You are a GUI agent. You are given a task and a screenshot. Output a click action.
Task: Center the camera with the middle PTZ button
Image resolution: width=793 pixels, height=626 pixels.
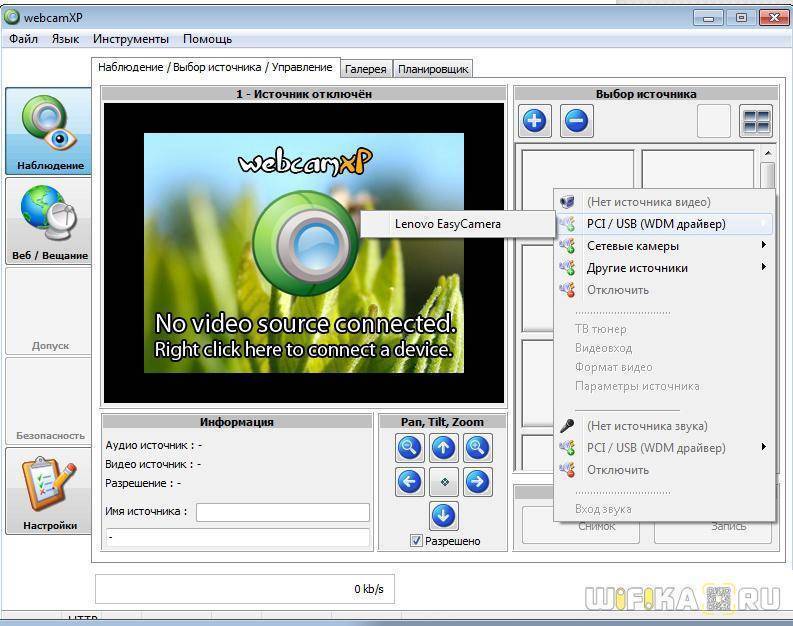[444, 481]
